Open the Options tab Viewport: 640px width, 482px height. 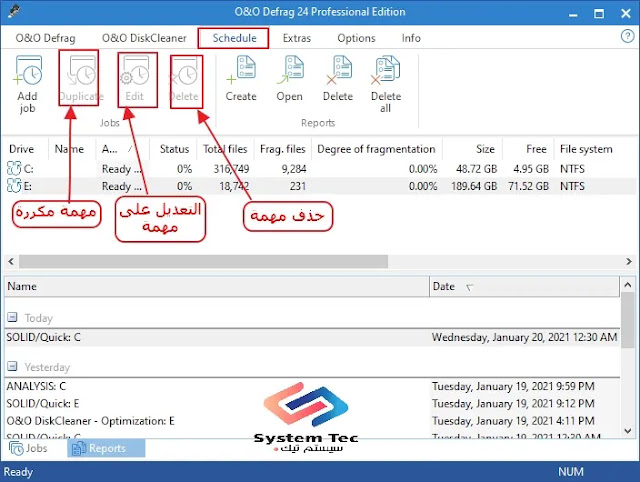[x=356, y=38]
